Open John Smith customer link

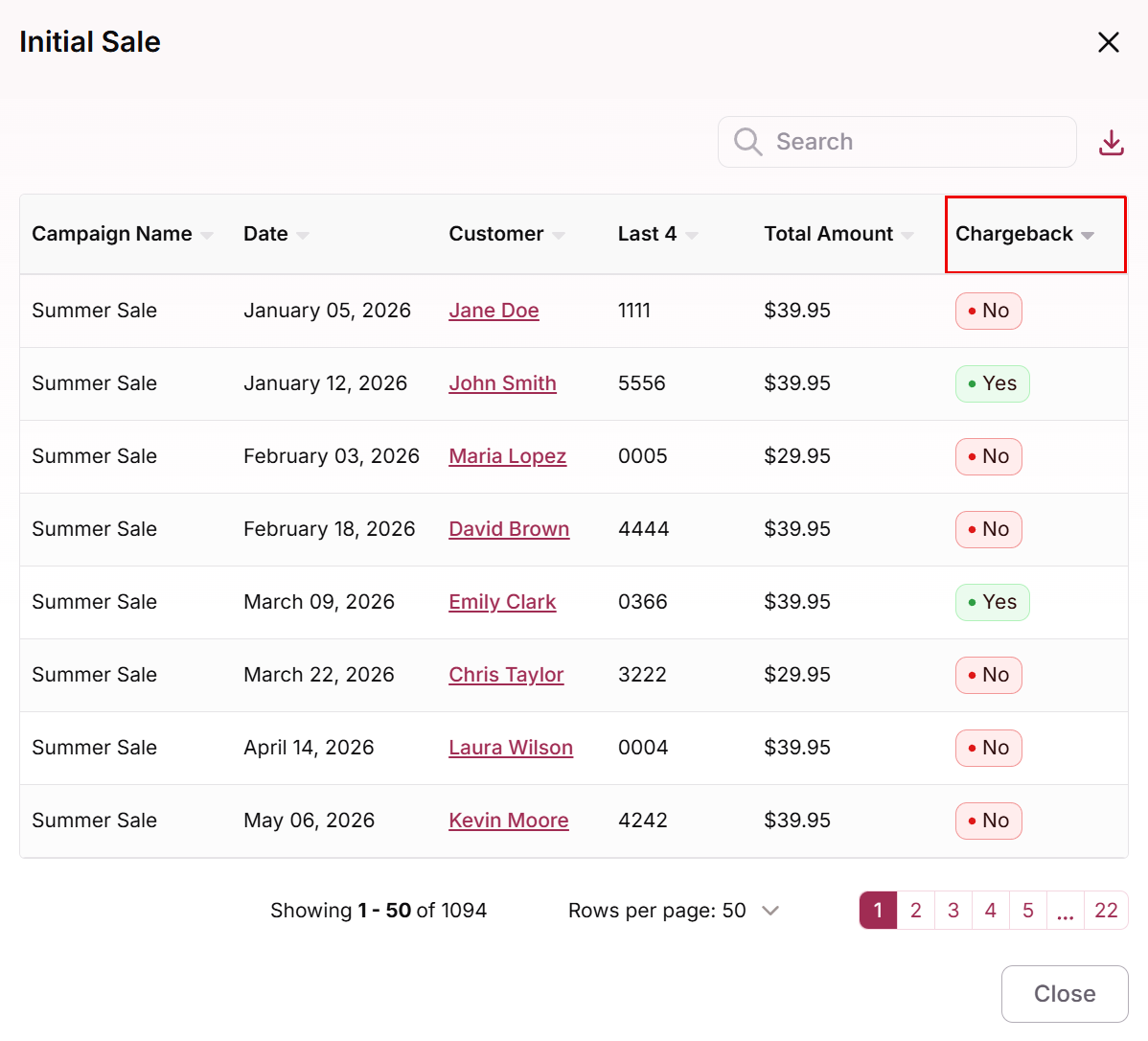pyautogui.click(x=502, y=383)
